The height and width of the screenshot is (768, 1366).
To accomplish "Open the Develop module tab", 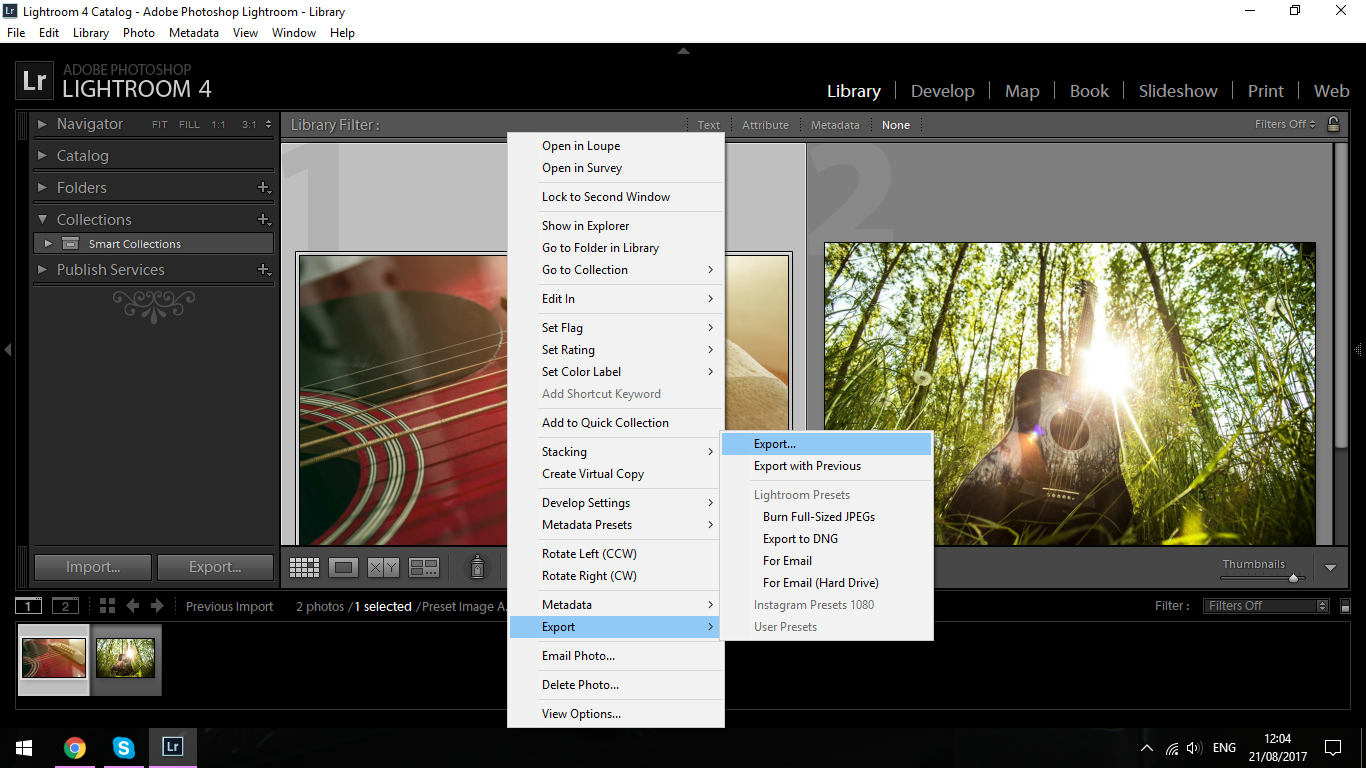I will coord(942,91).
